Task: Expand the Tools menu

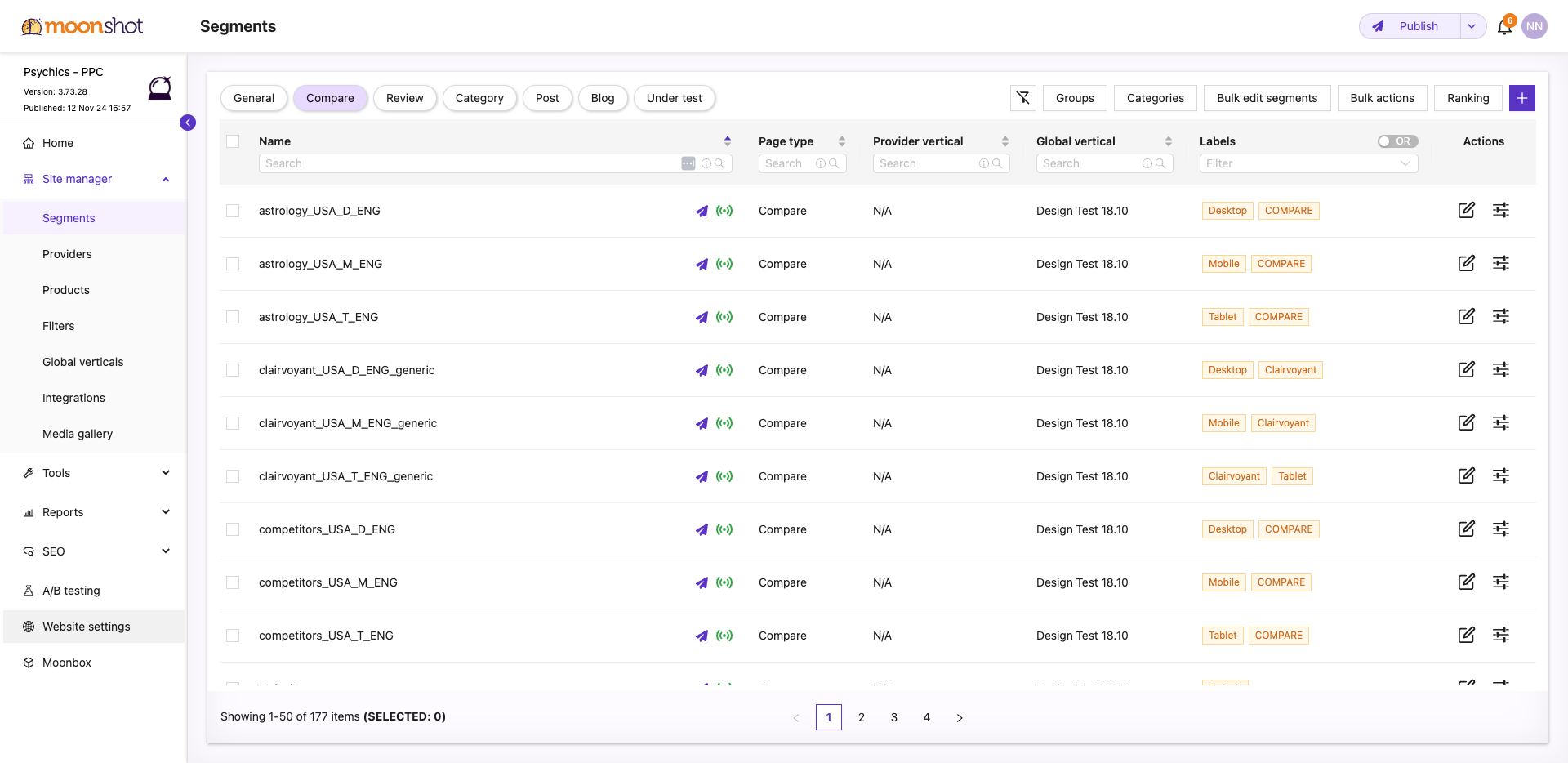Action: click(166, 473)
